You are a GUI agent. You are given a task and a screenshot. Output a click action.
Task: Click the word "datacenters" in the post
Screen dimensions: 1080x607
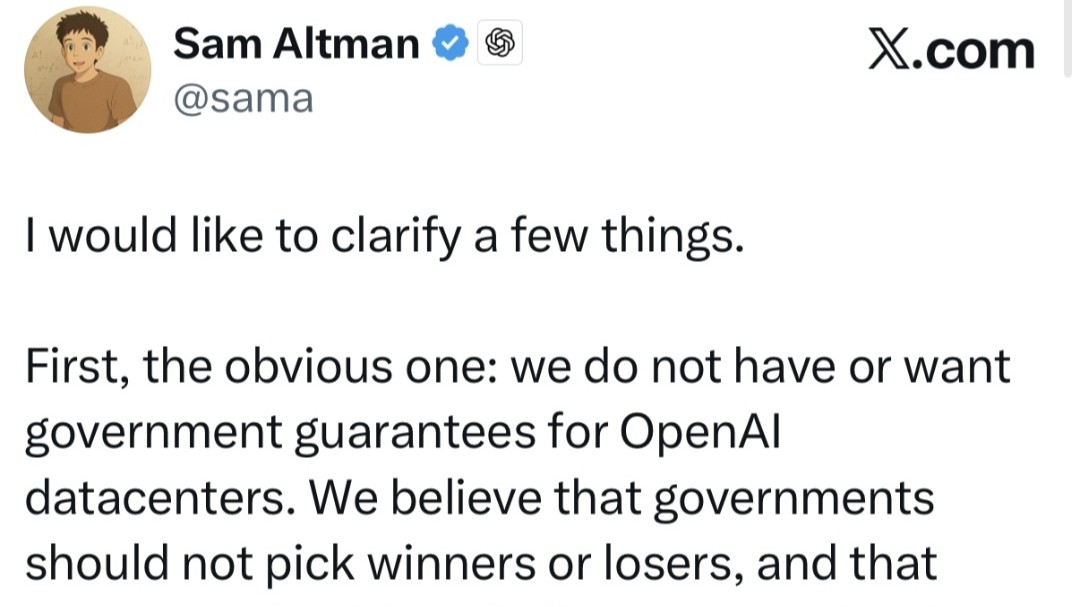(x=159, y=497)
